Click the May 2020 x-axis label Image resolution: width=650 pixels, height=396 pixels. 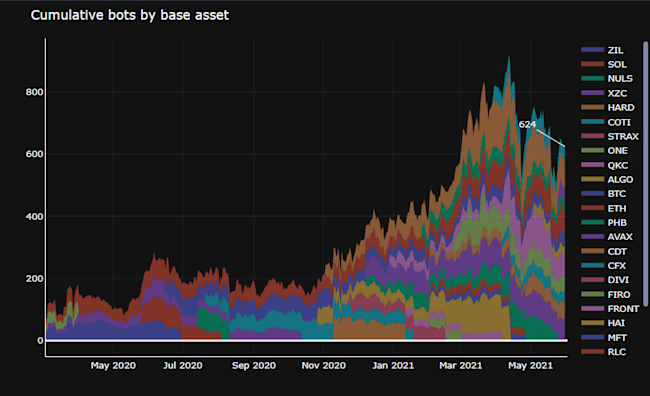(113, 365)
